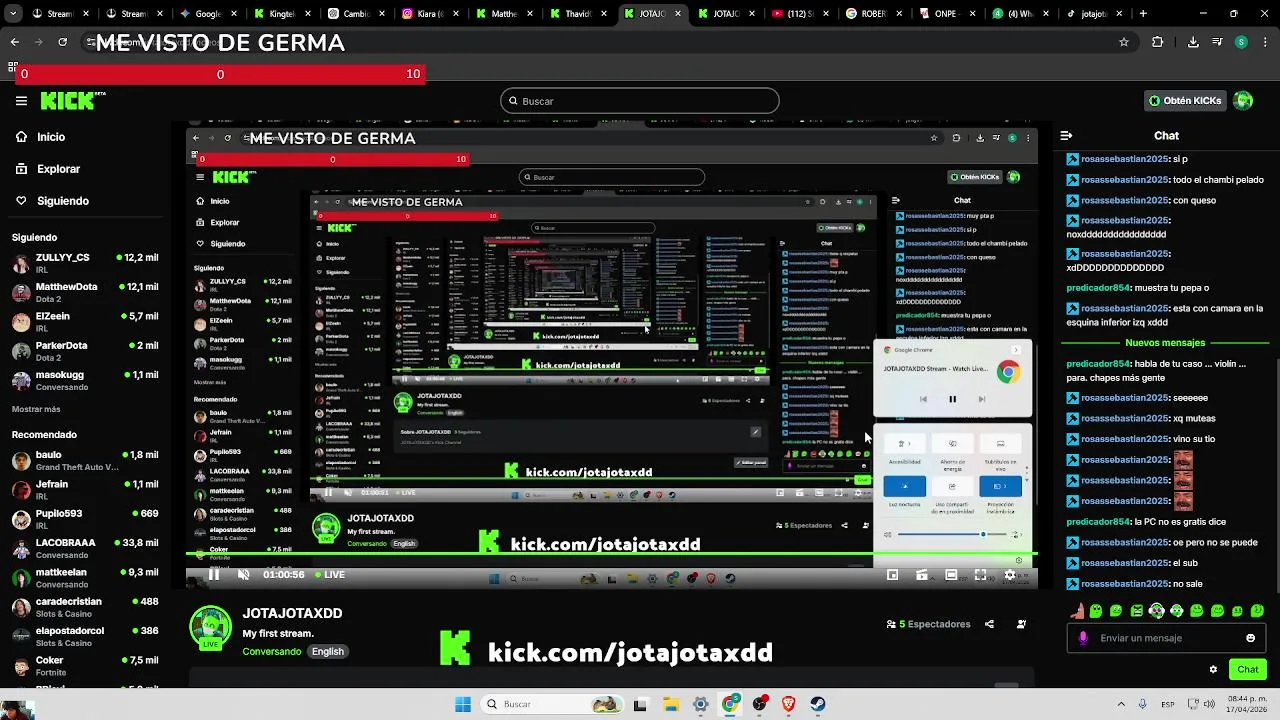Jump to LIVE indicator in the player
Viewport: 1280px width, 720px height.
tap(330, 575)
